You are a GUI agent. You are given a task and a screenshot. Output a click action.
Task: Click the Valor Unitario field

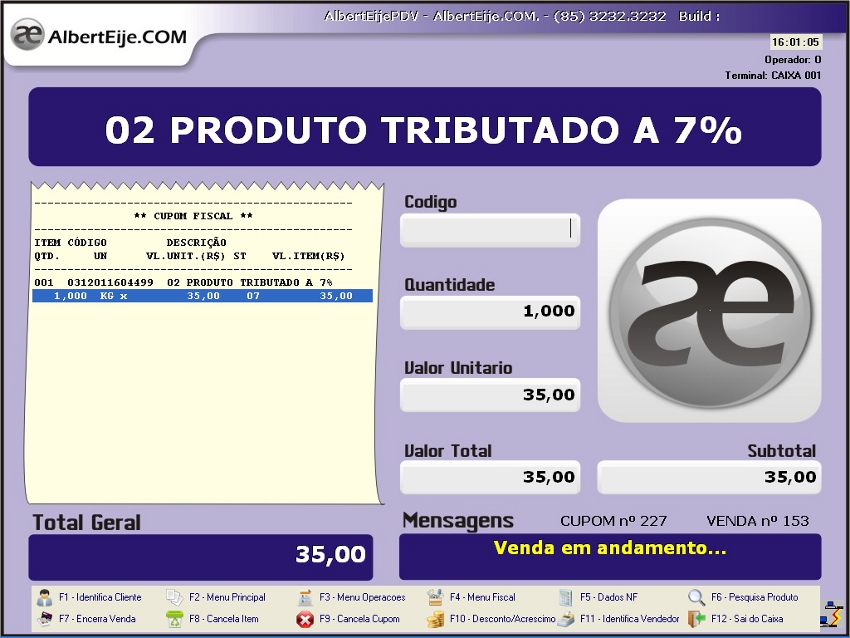490,395
